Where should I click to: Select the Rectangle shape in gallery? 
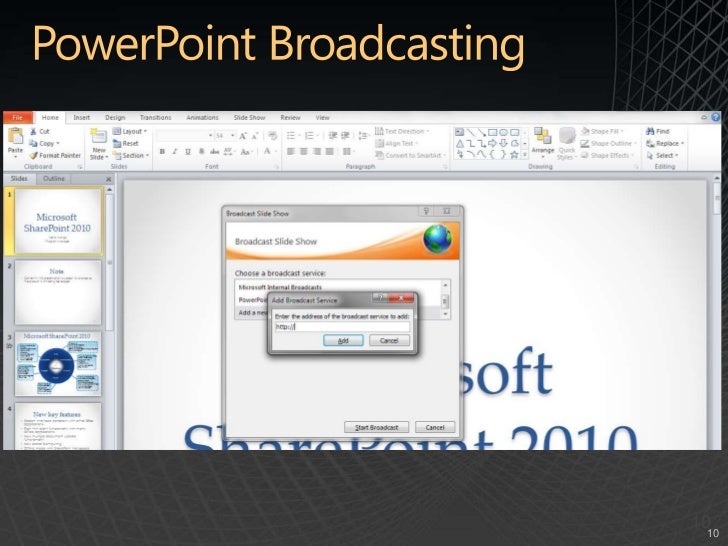[493, 132]
